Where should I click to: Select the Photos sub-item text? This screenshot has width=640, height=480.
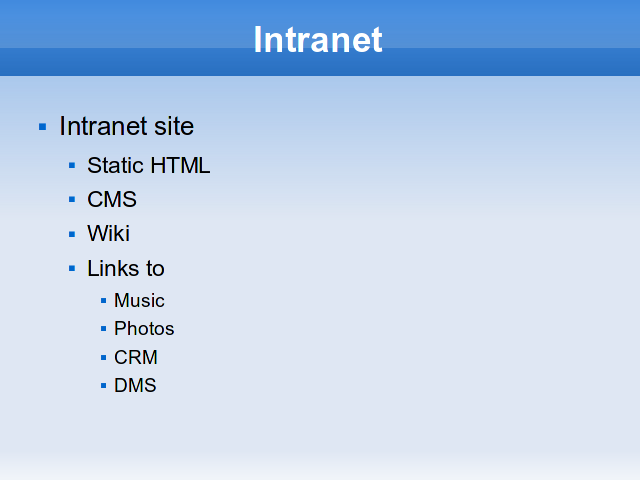tap(144, 329)
